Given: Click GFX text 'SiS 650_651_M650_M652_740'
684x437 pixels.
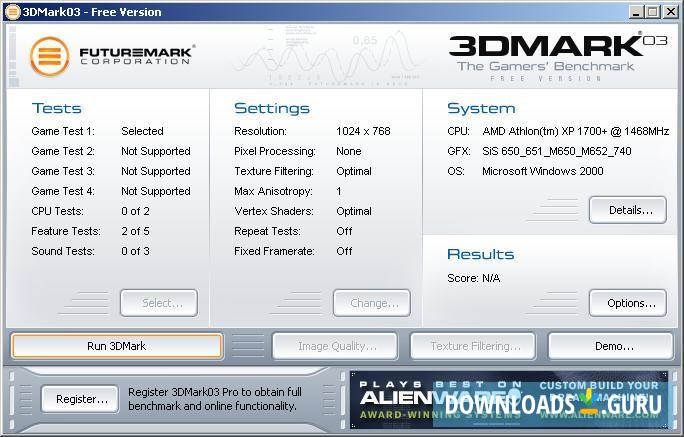Looking at the screenshot, I should tap(557, 151).
